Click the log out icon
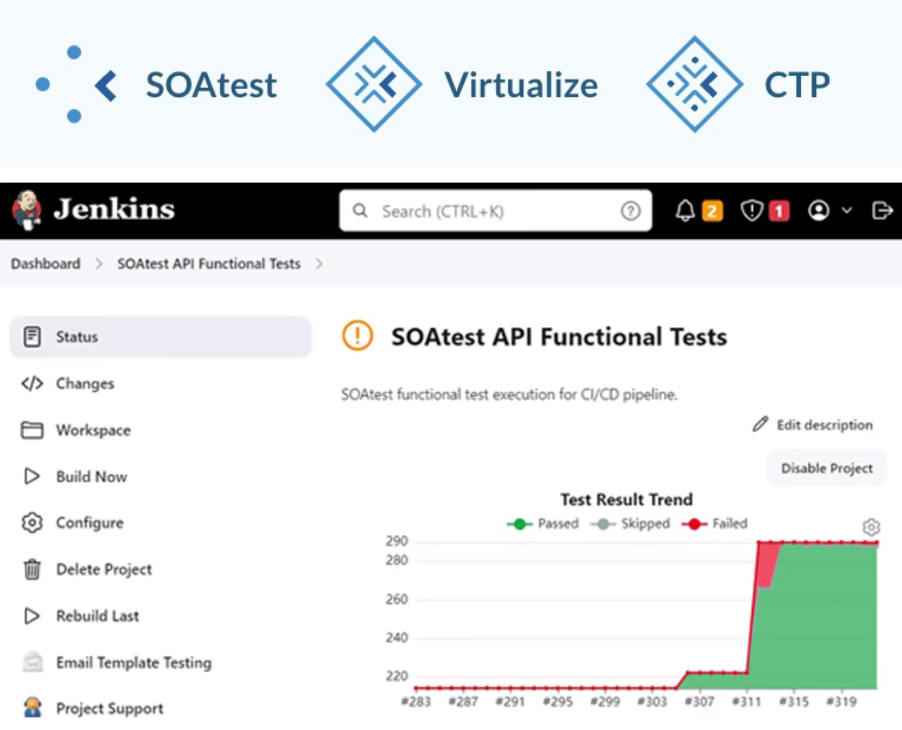The width and height of the screenshot is (902, 730). coord(882,211)
